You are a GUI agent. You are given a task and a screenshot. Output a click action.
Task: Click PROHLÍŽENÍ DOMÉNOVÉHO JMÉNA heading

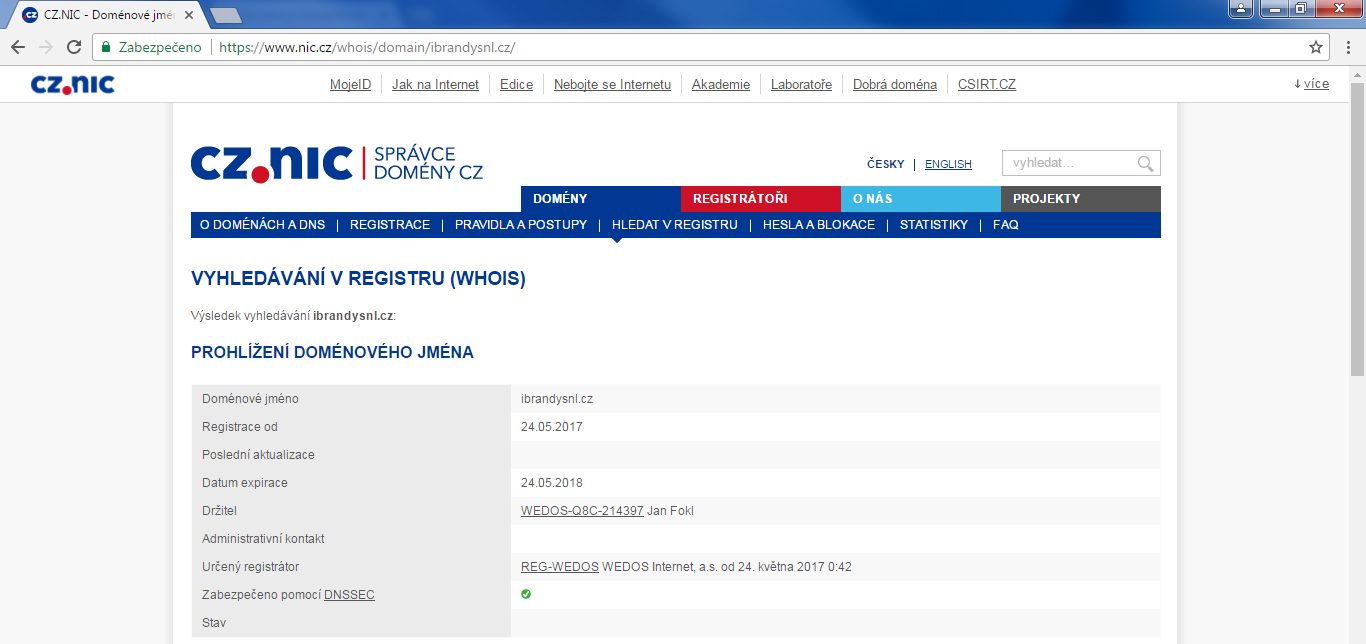[332, 352]
